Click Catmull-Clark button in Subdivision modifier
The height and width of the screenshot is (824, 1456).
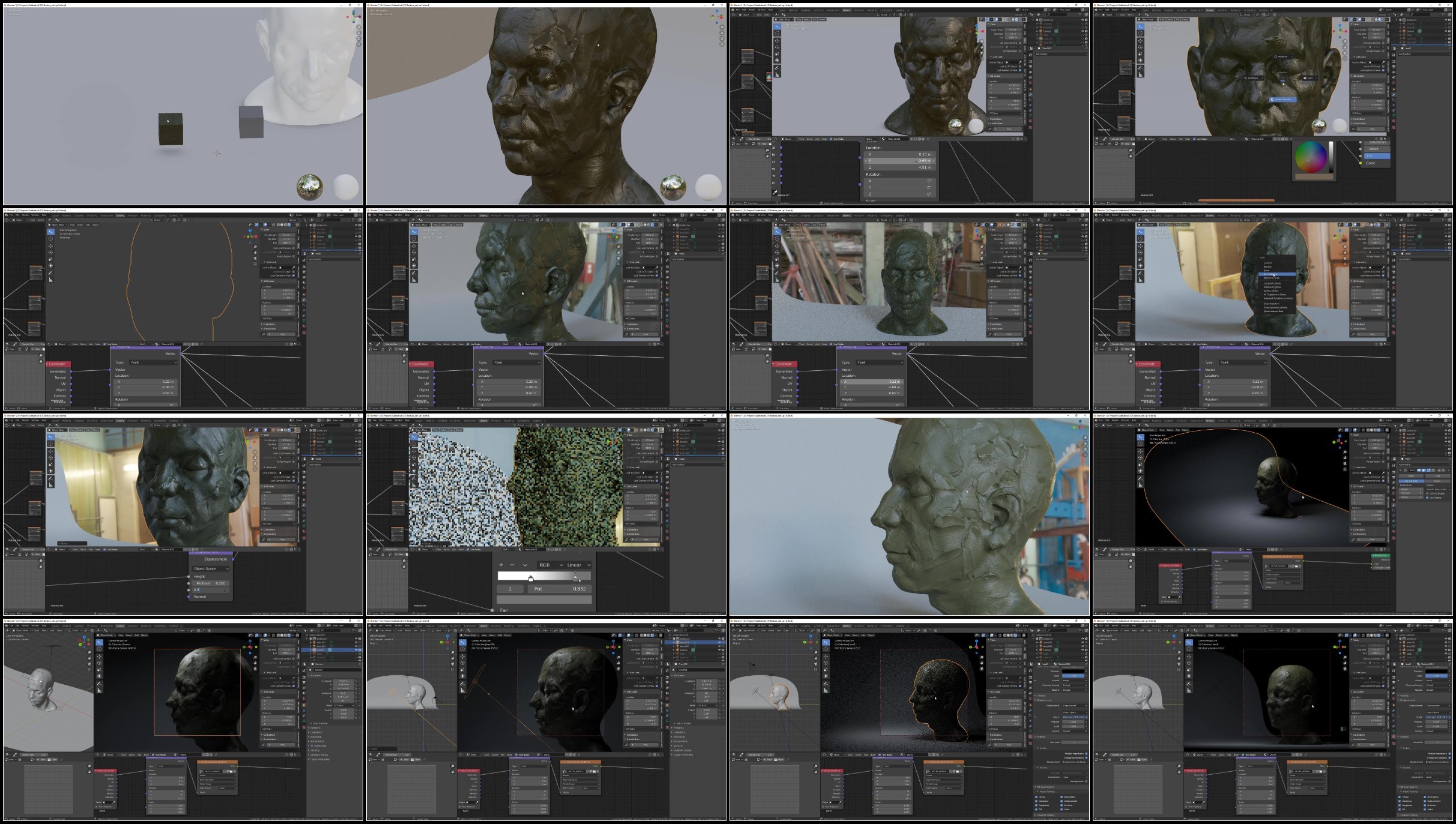(1412, 481)
